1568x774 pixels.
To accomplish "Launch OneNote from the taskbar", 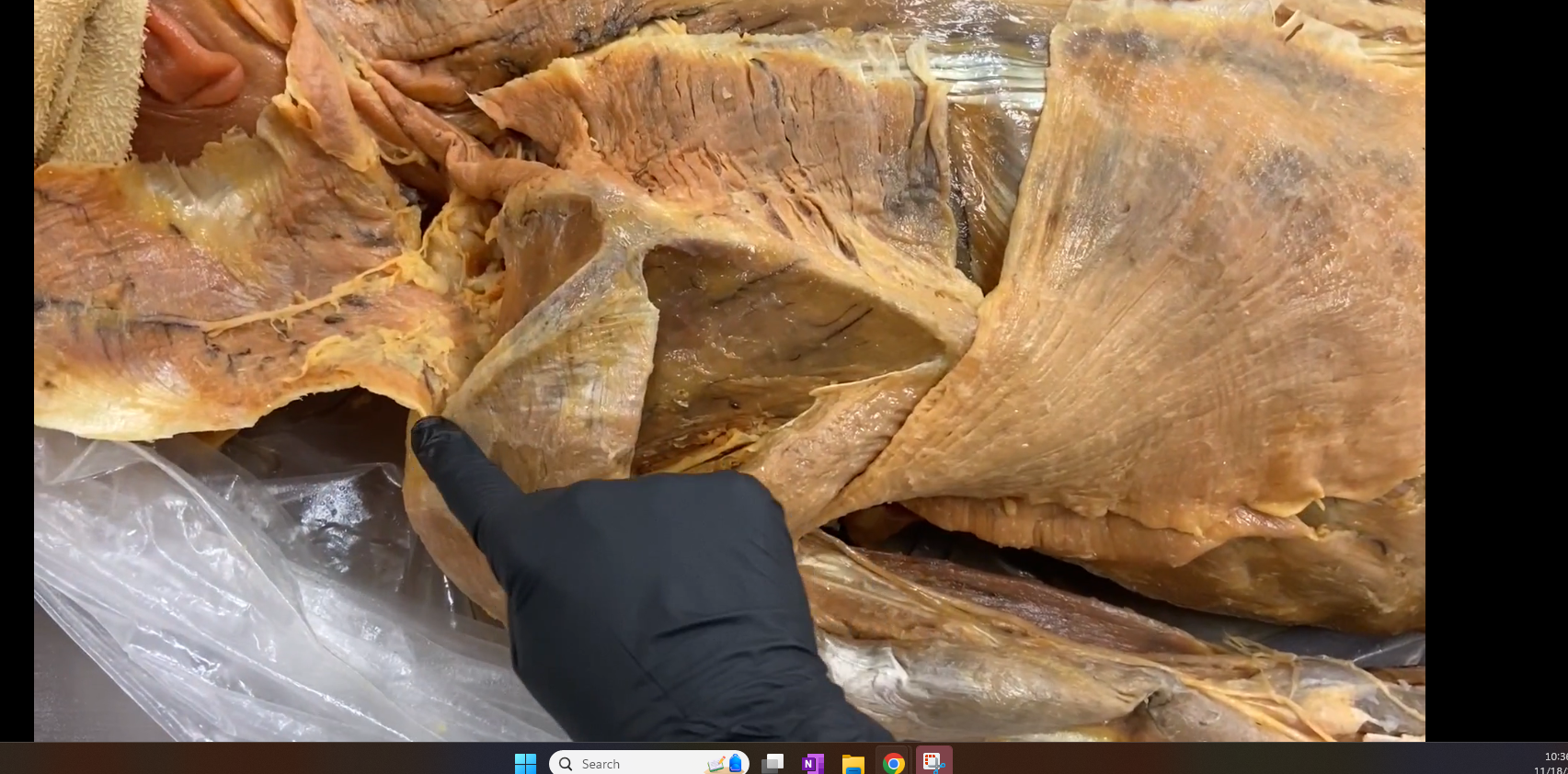I will tap(813, 763).
